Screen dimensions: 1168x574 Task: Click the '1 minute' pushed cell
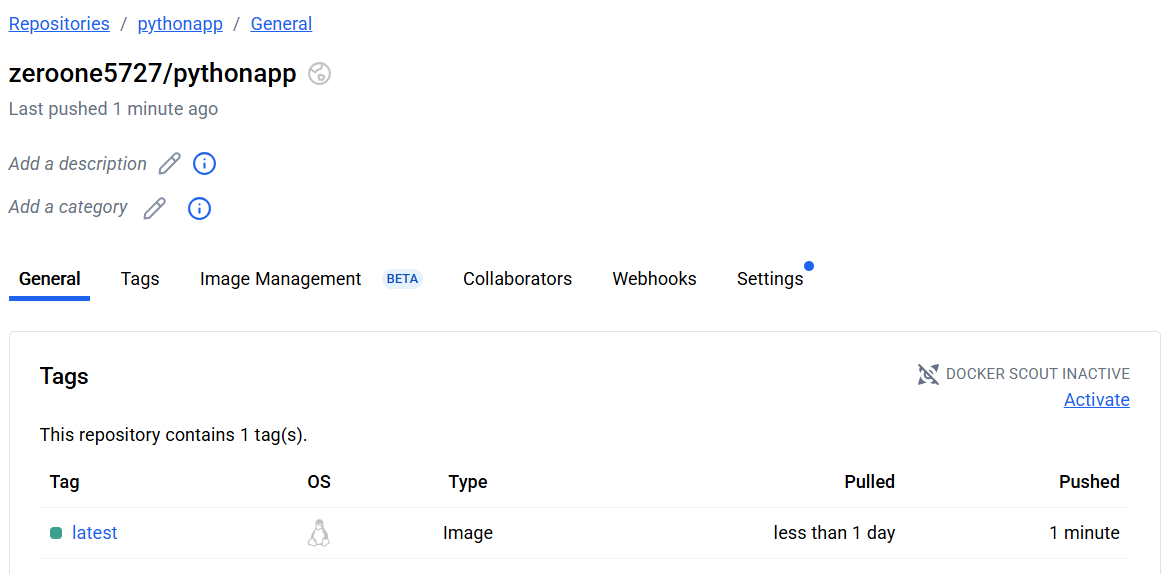click(x=1085, y=533)
